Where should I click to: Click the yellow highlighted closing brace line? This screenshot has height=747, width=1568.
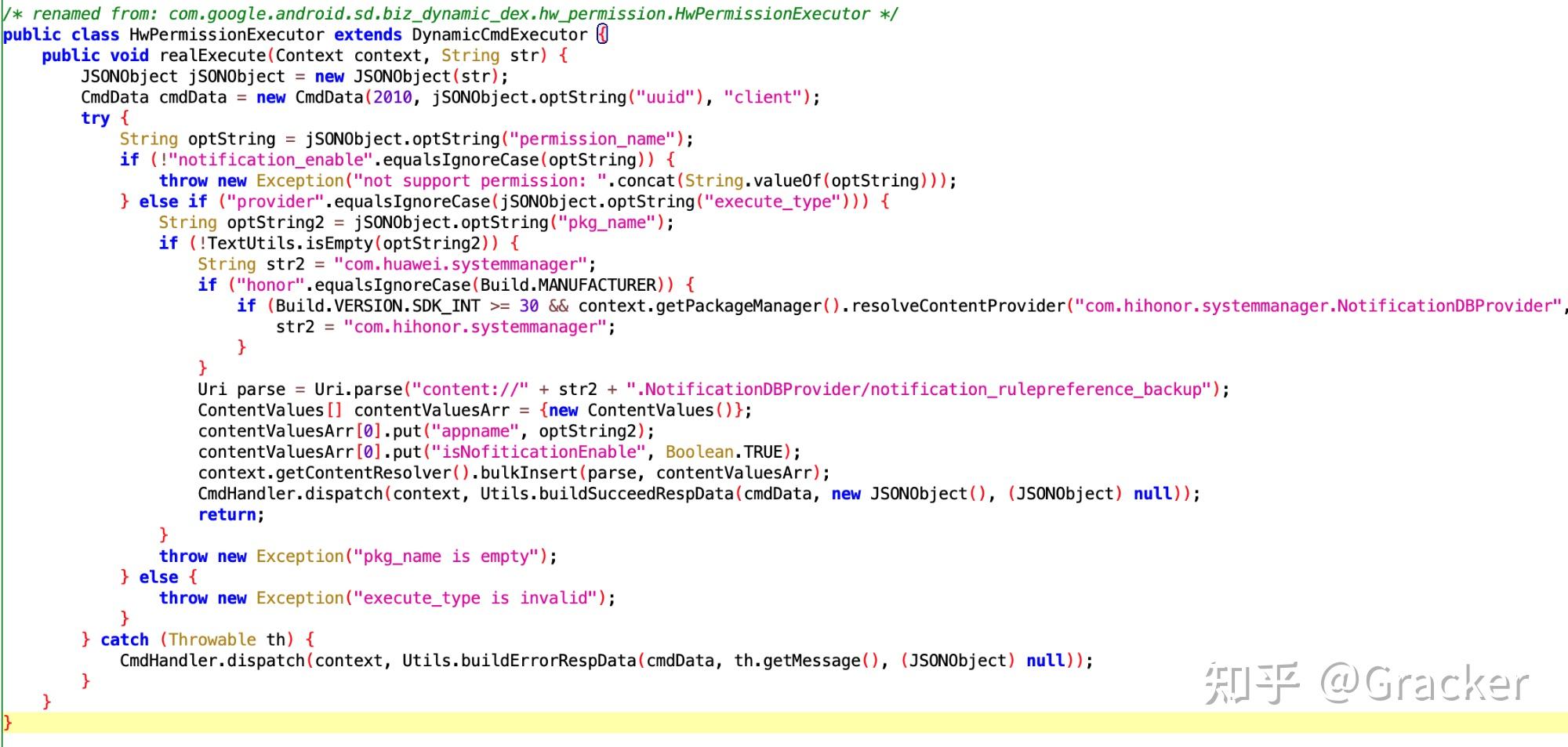(784, 723)
